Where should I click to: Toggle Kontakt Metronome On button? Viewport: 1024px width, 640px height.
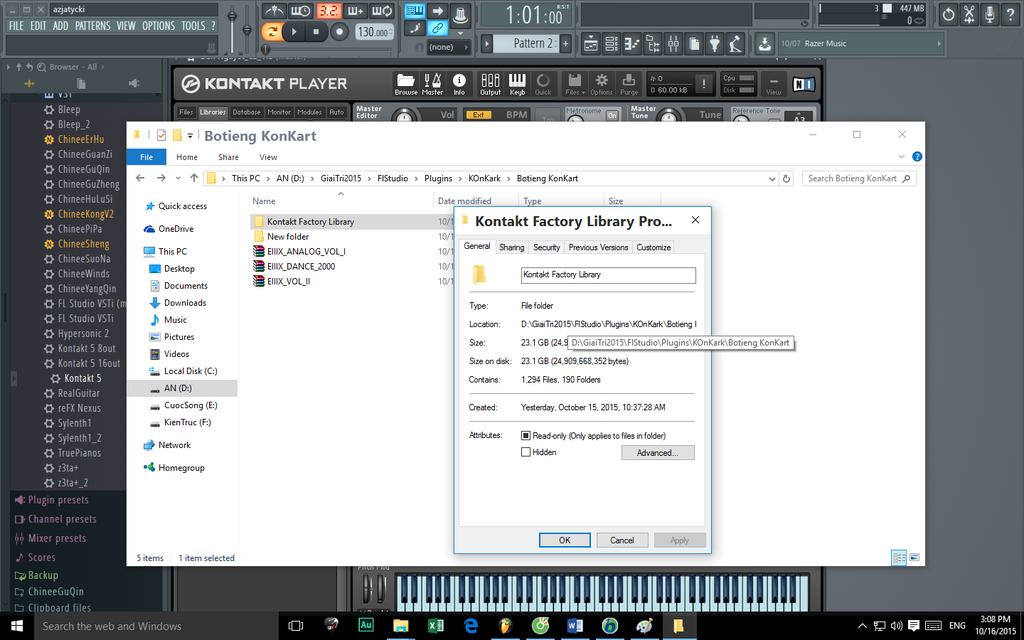click(612, 115)
